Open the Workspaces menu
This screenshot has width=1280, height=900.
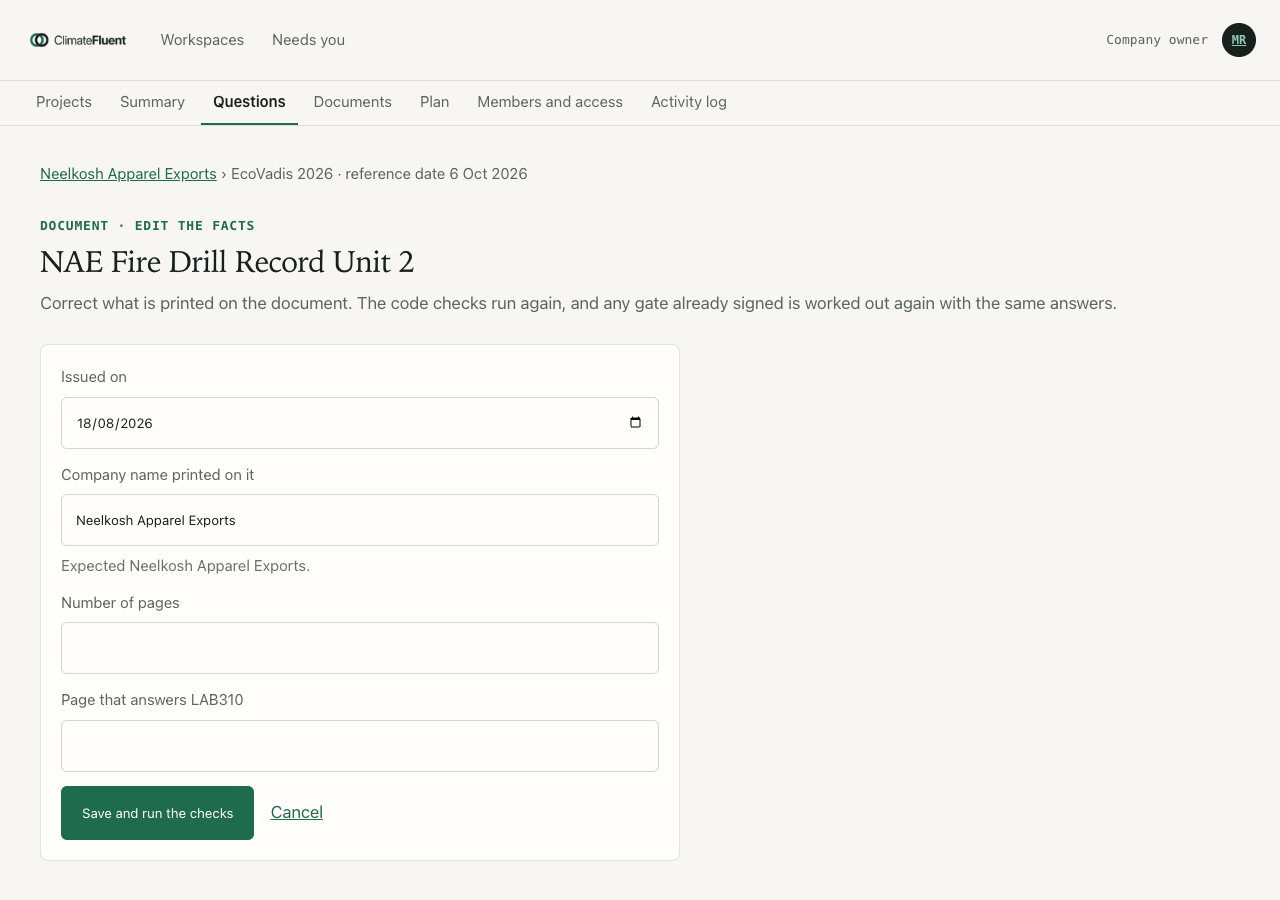[202, 40]
